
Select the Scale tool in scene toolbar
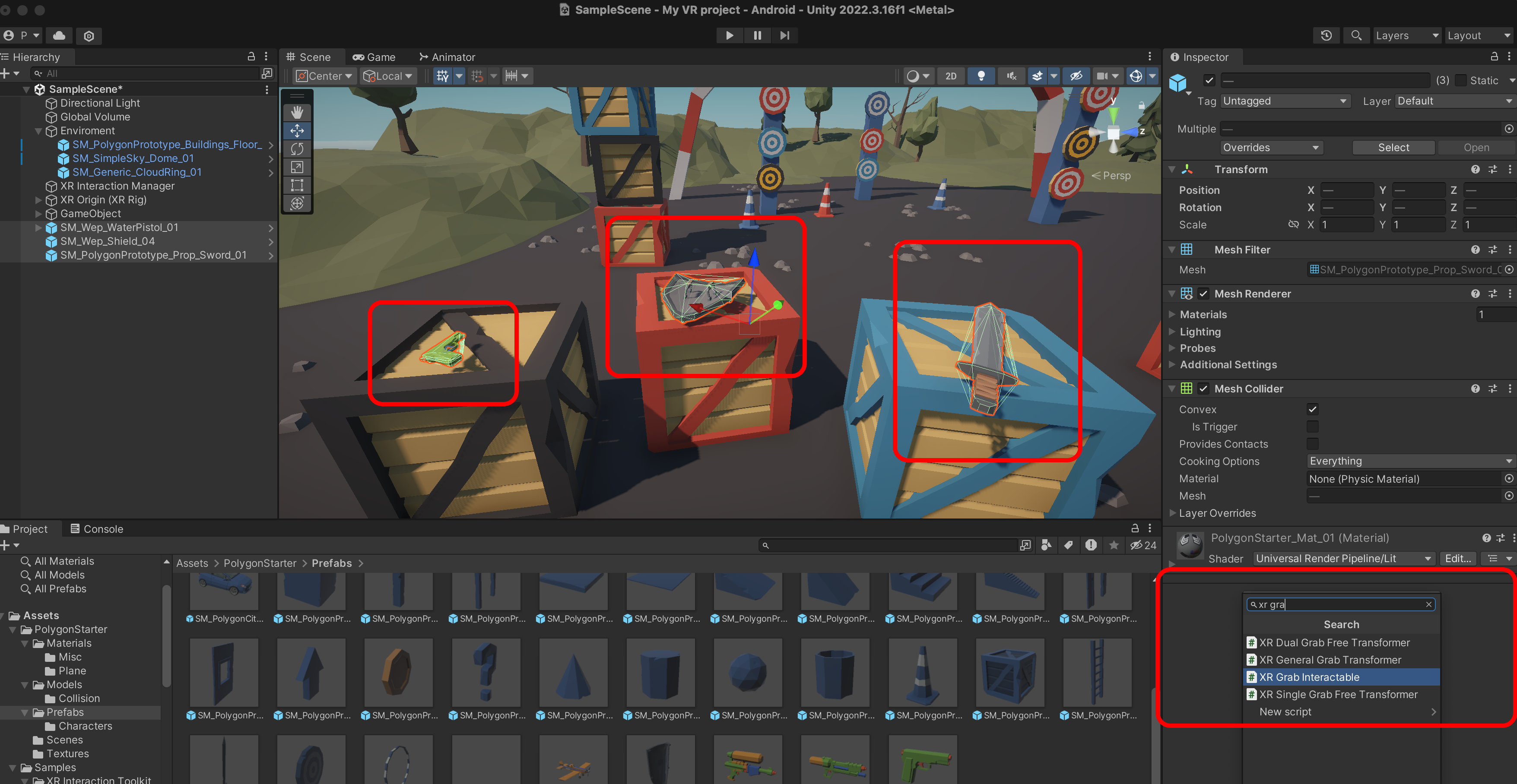[x=297, y=167]
